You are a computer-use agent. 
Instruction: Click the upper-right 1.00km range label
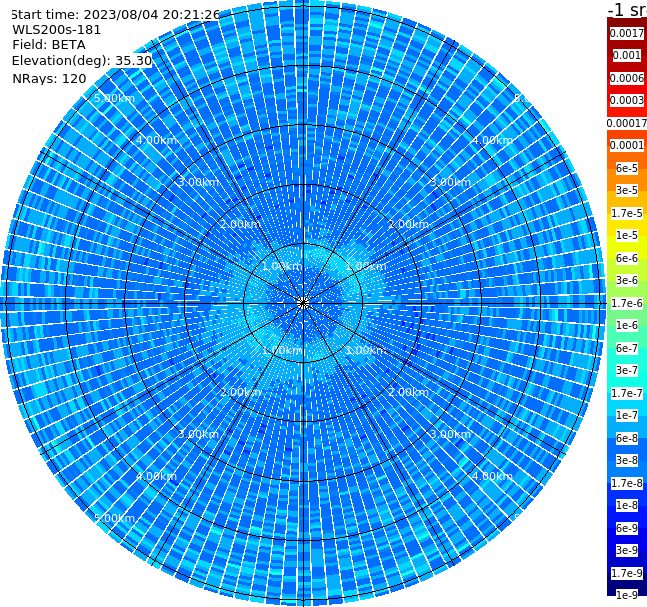366,266
